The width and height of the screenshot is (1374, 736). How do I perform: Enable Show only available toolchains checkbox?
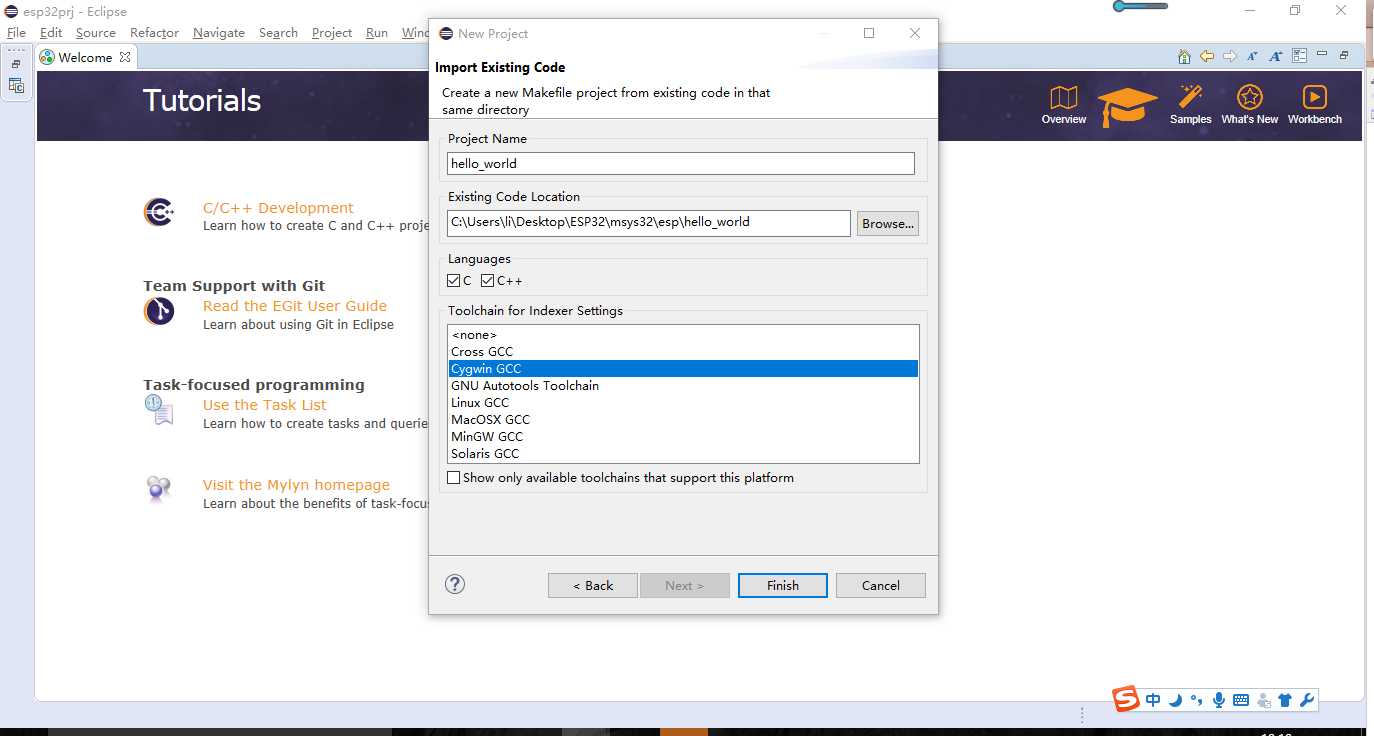tap(454, 478)
